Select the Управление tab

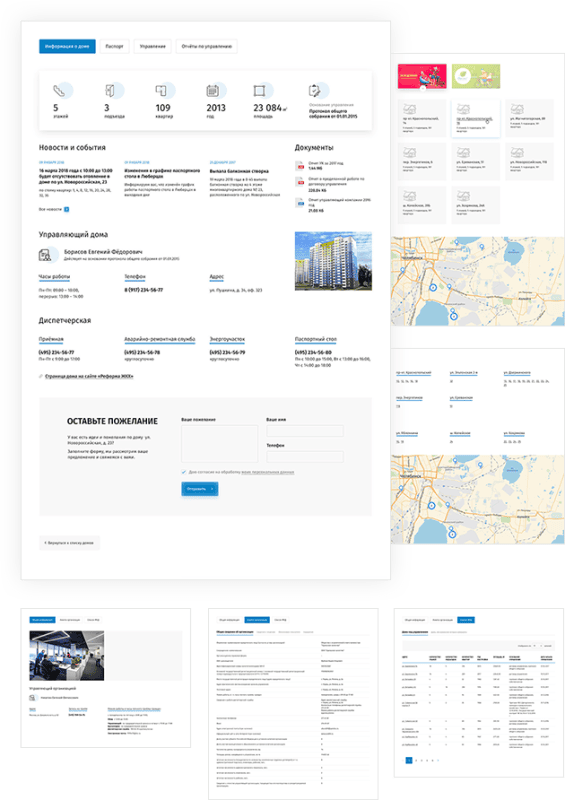[x=153, y=46]
